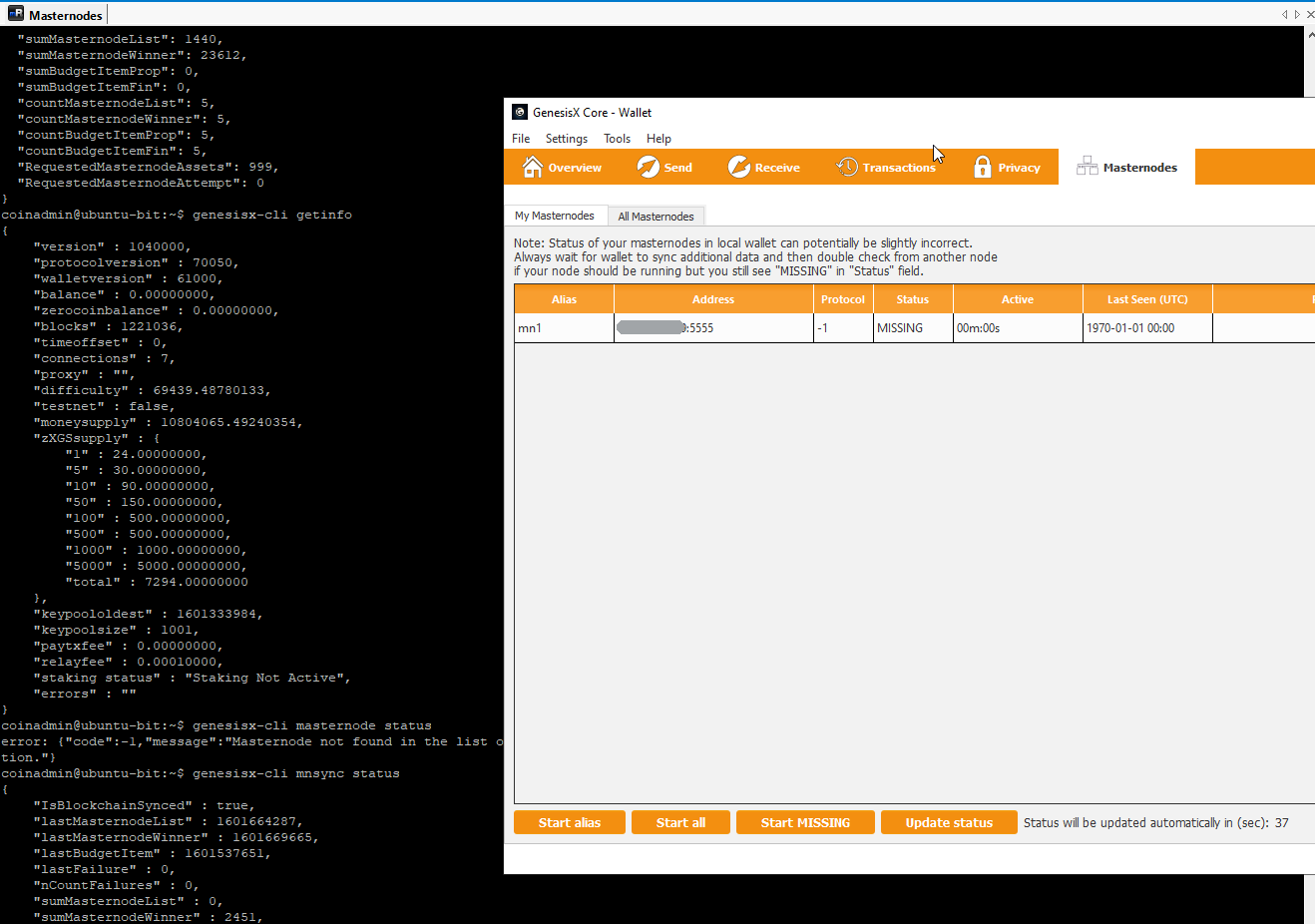Open the Privacy page with the lock icon
This screenshot has width=1315, height=924.
click(1007, 168)
